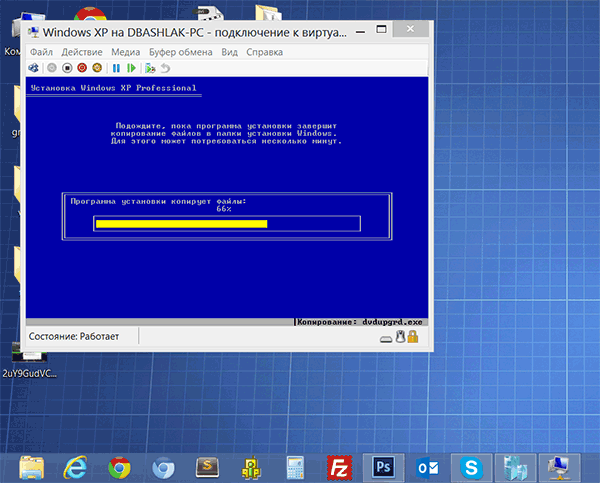Open the Вид menu
Screen dimensions: 600x483
(x=229, y=52)
